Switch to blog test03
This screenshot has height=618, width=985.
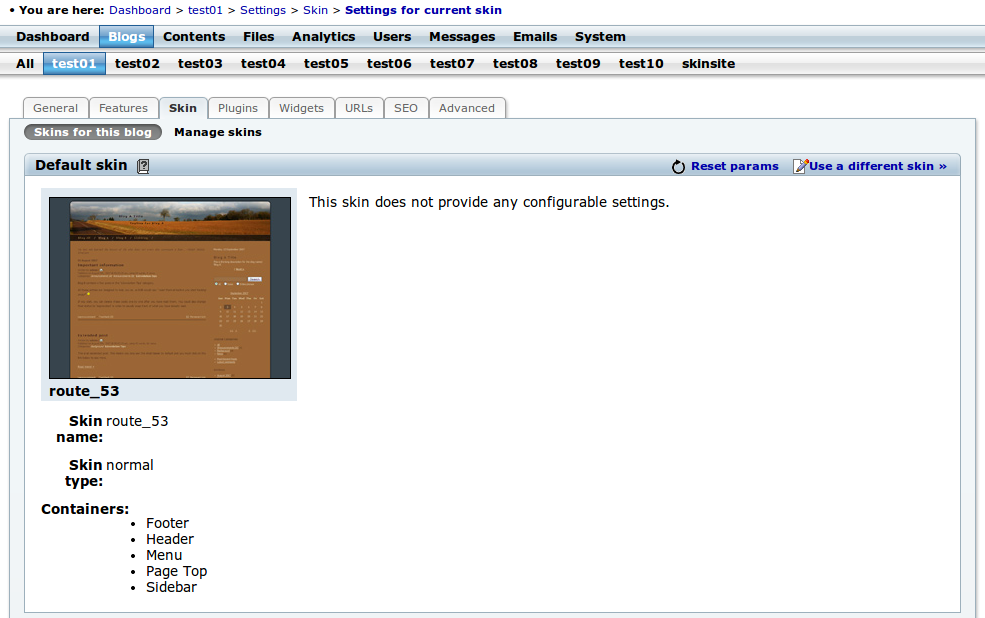point(200,63)
